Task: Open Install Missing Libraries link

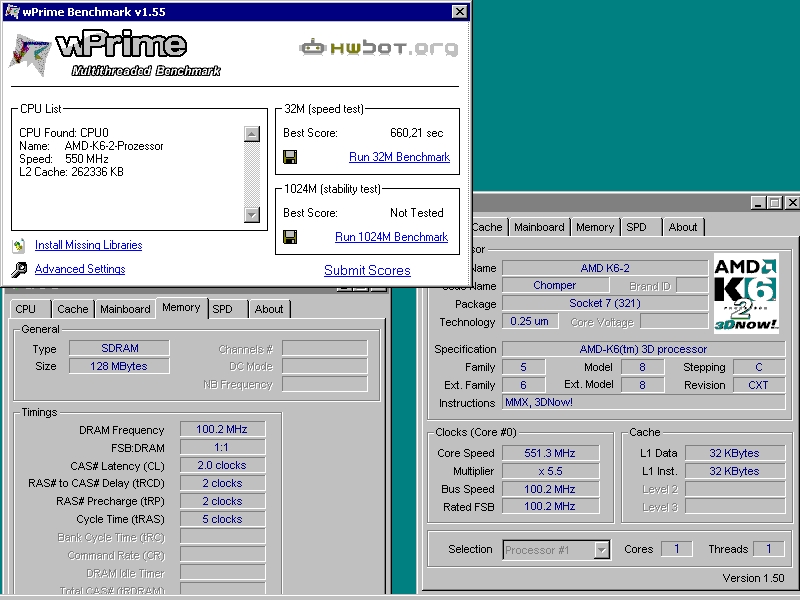Action: [88, 245]
